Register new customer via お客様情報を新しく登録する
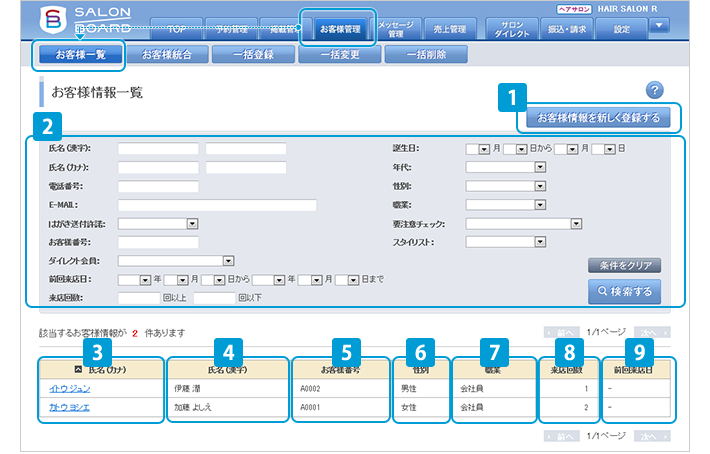 (x=598, y=118)
